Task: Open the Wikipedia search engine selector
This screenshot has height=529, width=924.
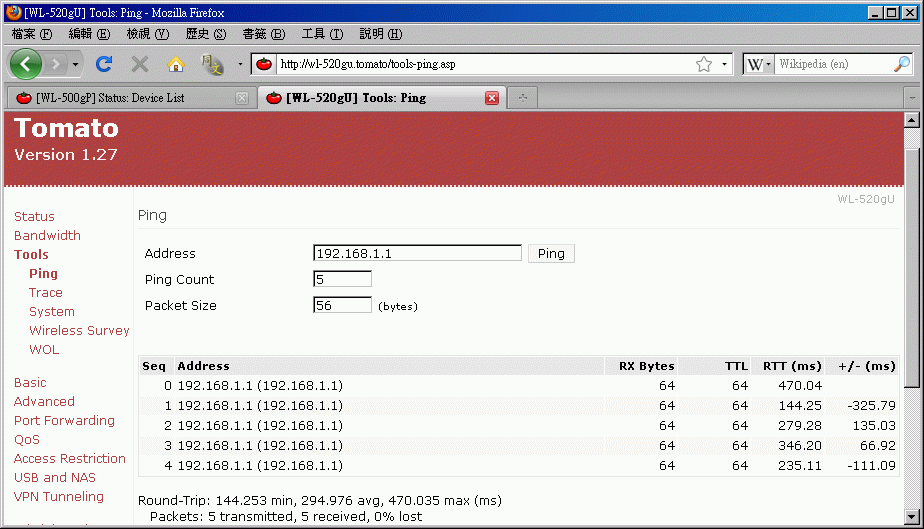Action: [x=758, y=64]
